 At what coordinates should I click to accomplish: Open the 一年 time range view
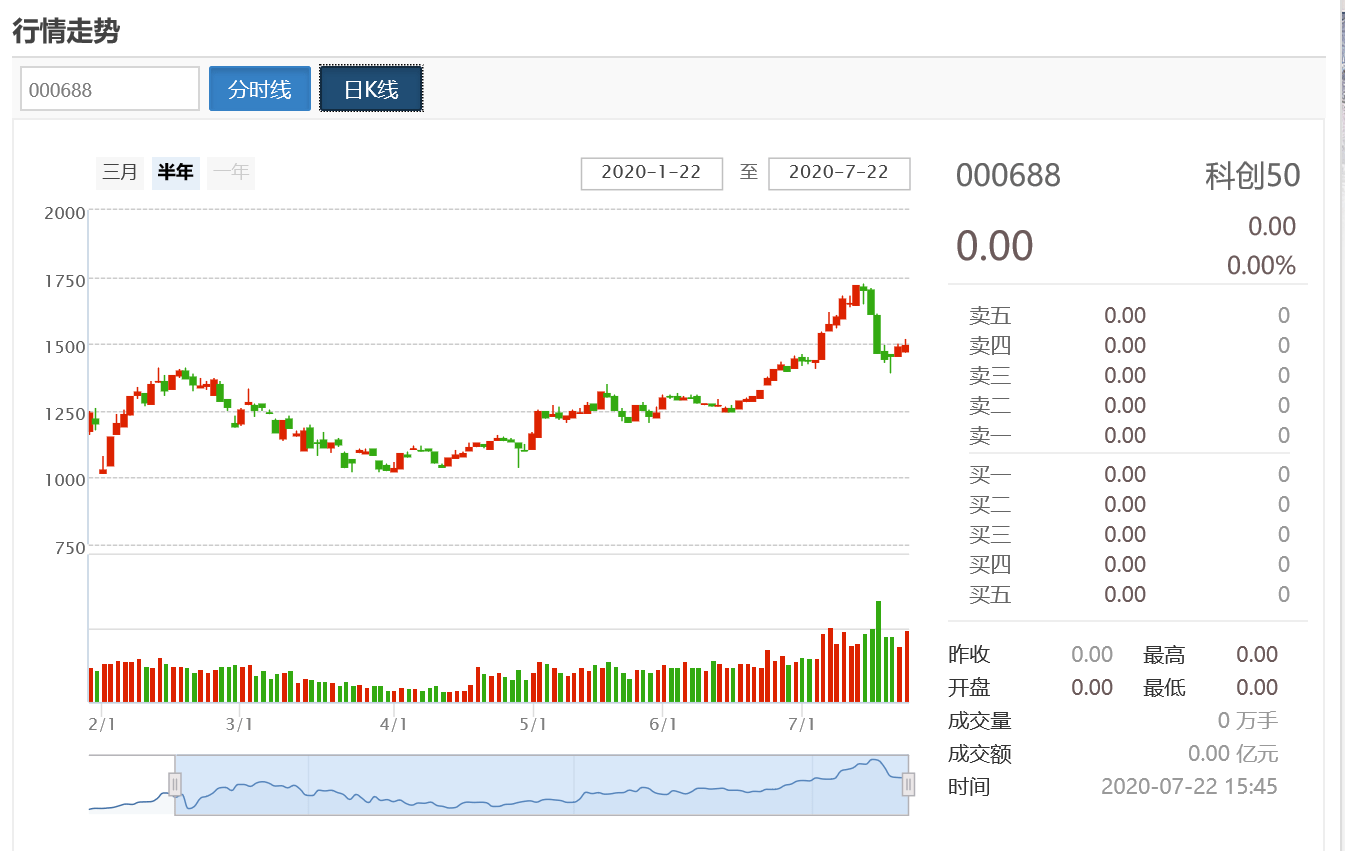(230, 171)
